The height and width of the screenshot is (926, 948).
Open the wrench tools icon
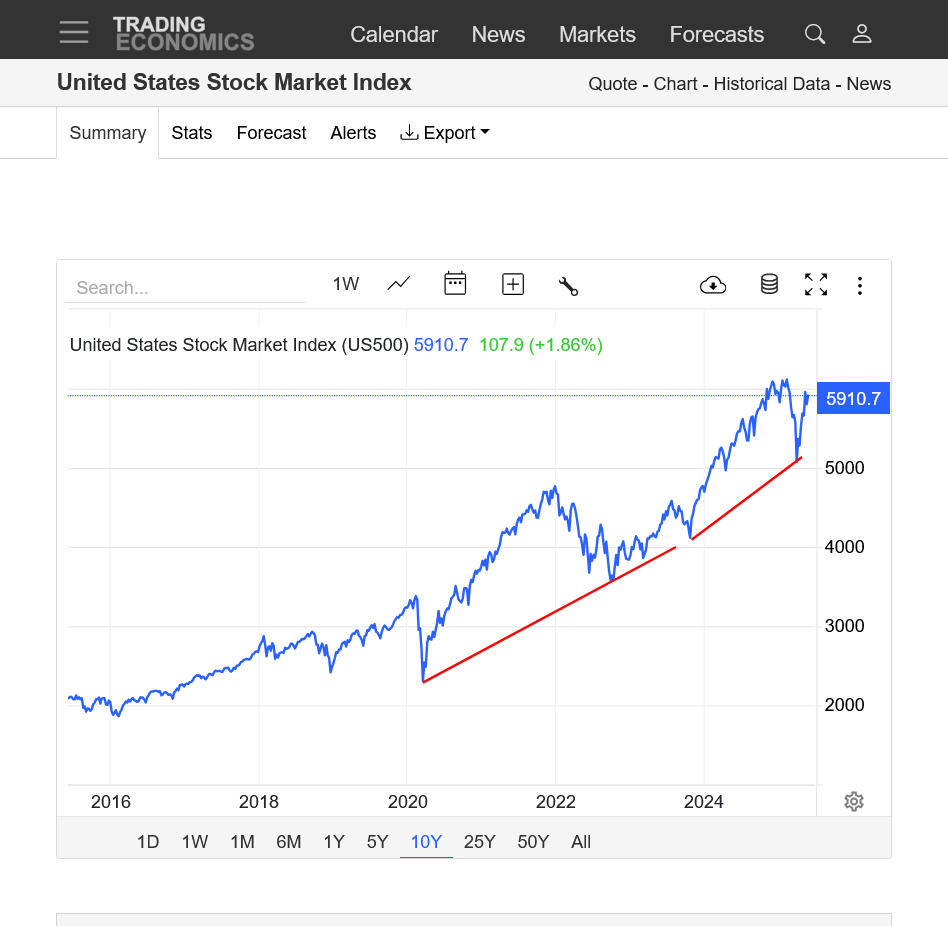point(568,285)
